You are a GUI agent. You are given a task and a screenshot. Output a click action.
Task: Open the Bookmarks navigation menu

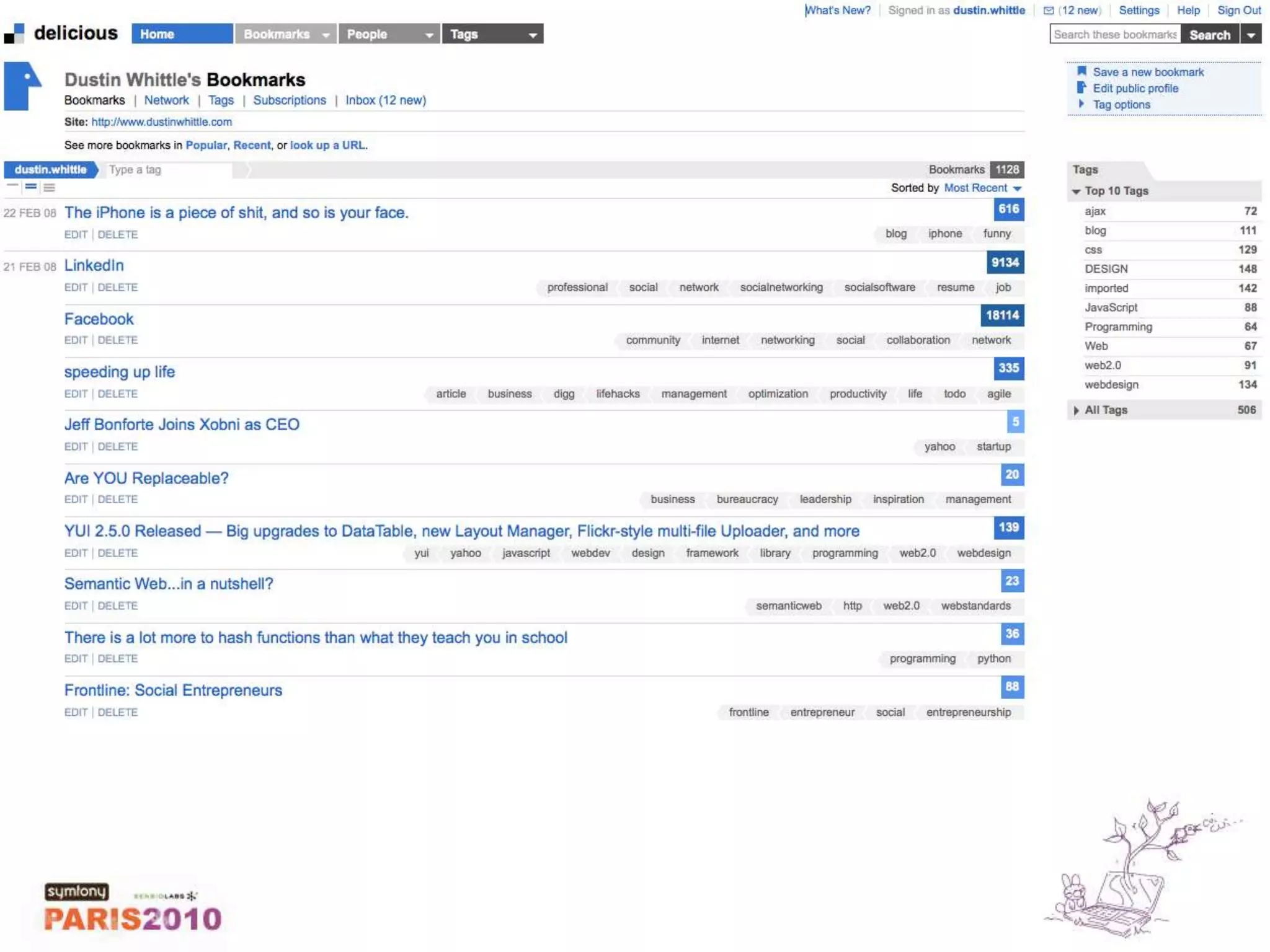285,34
